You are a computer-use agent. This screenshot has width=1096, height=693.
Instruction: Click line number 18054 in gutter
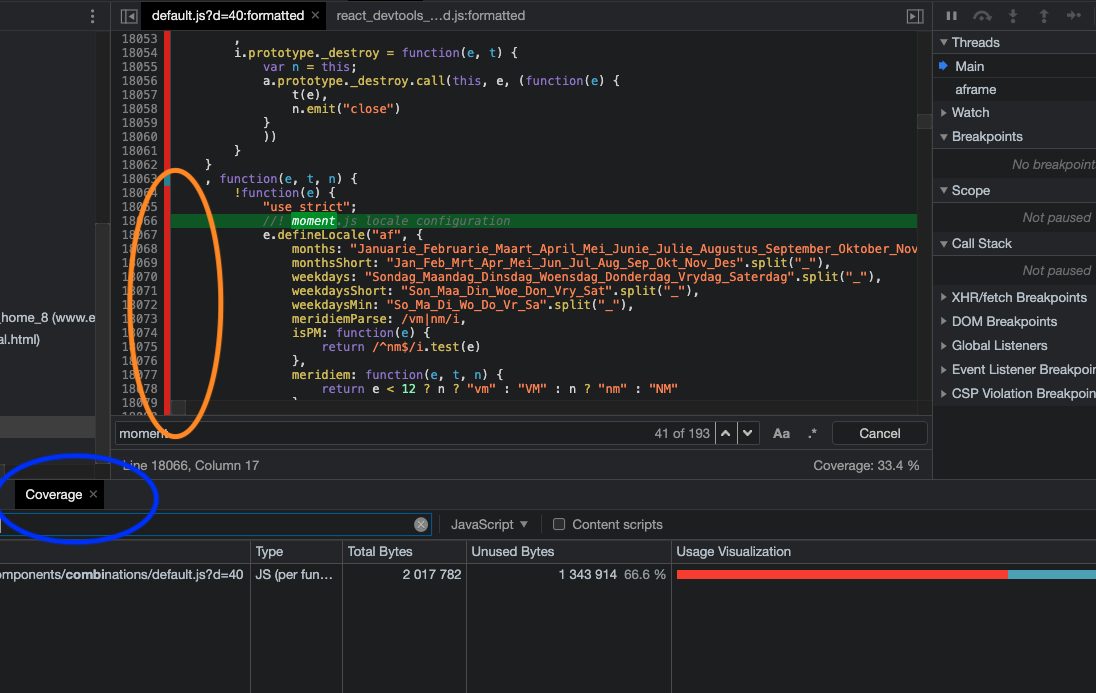pyautogui.click(x=139, y=52)
